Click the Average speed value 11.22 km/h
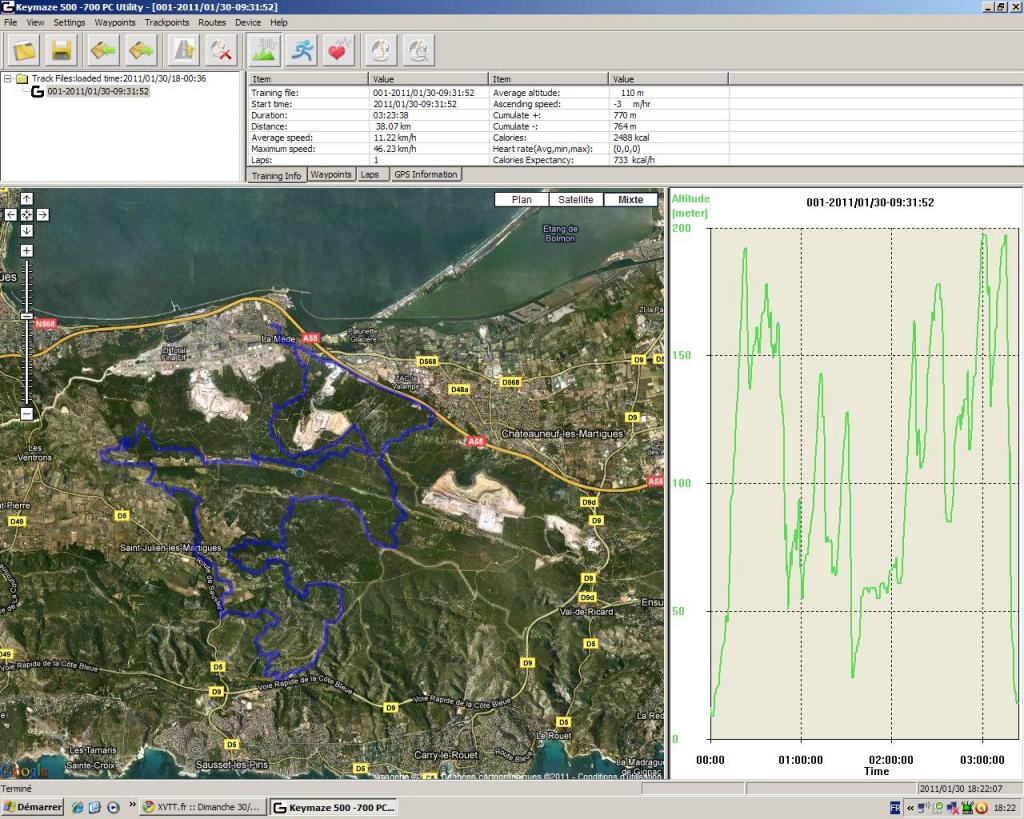The width and height of the screenshot is (1024, 819). (394, 138)
